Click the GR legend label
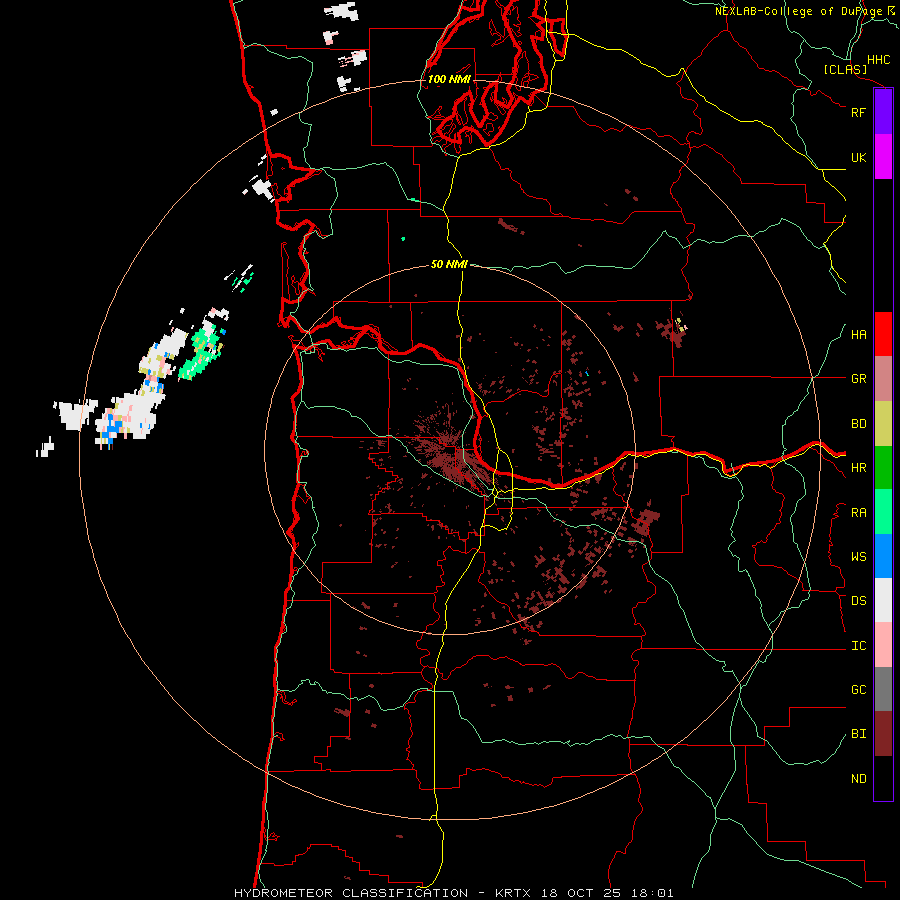Viewport: 900px width, 900px height. click(x=859, y=379)
